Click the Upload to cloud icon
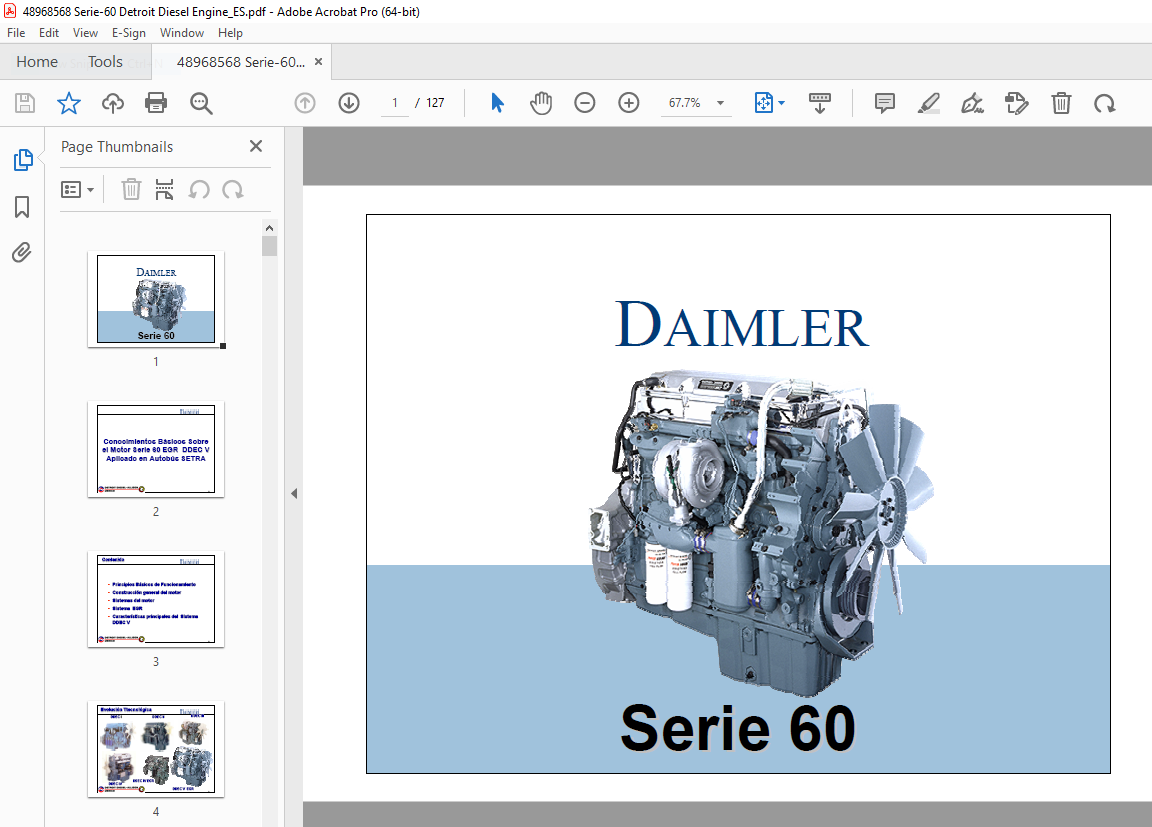This screenshot has width=1152, height=827. [x=112, y=103]
